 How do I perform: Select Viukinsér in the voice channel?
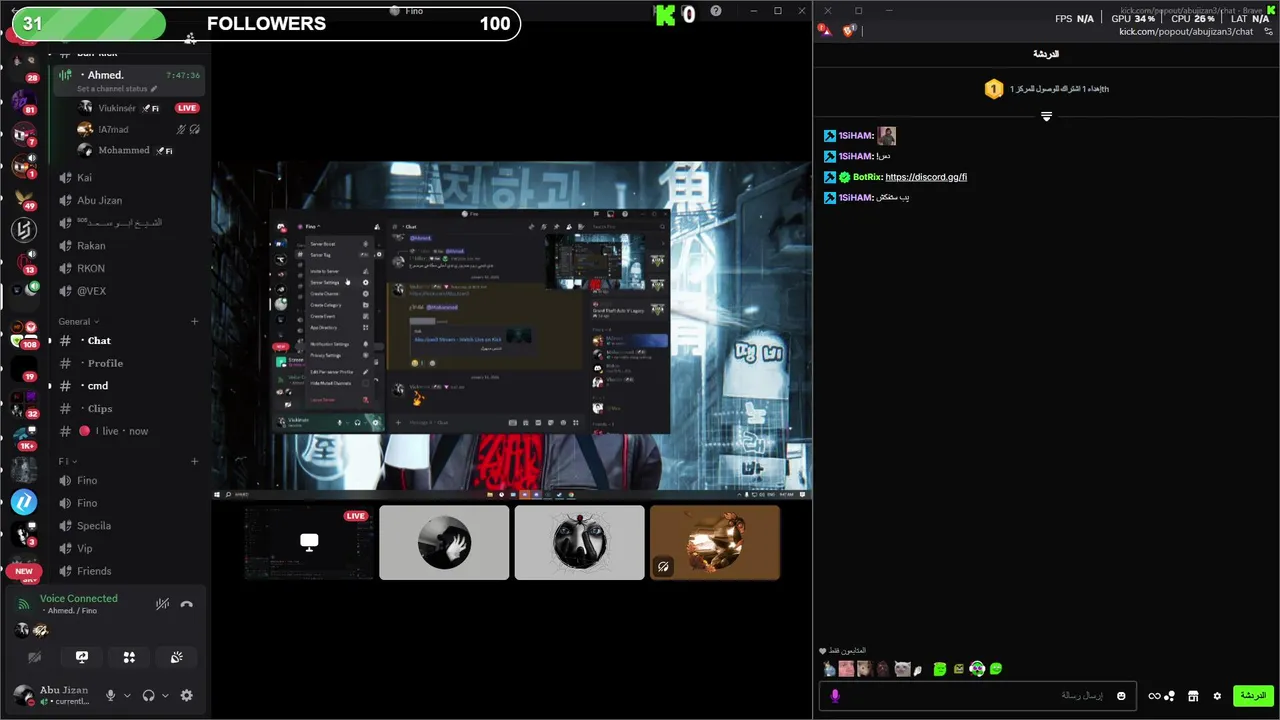tap(117, 108)
